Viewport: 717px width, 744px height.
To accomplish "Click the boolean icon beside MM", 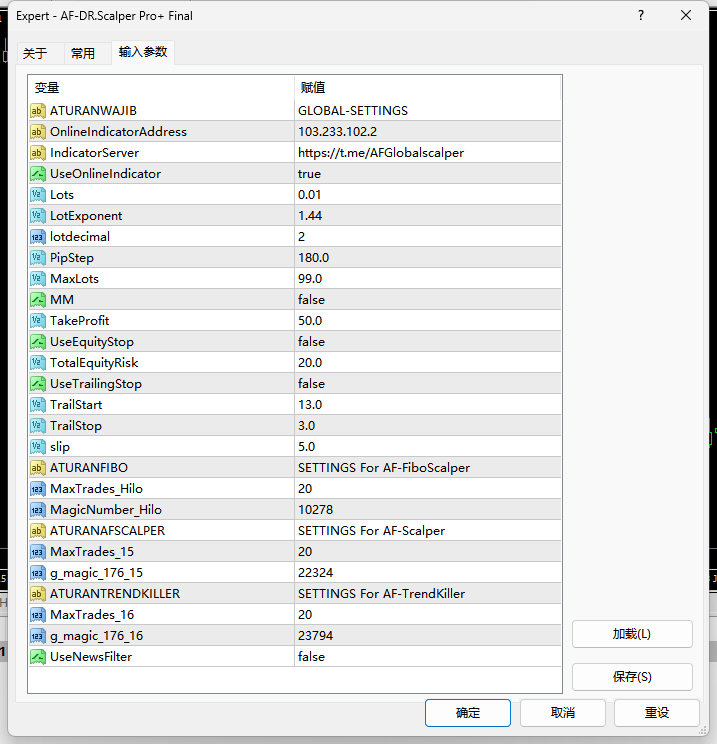I will 38,299.
